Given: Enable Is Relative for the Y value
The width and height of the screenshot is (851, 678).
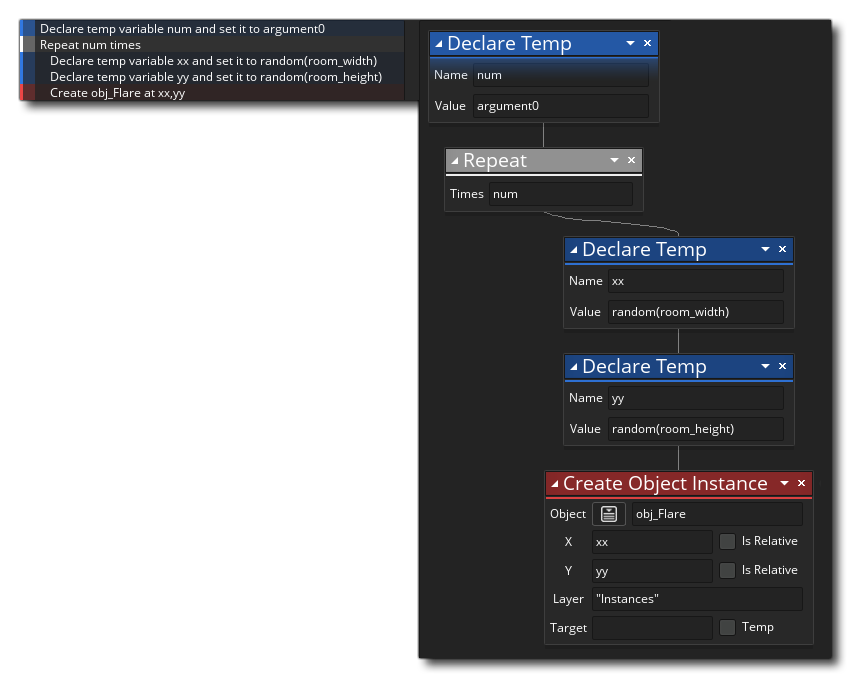Looking at the screenshot, I should [x=728, y=570].
